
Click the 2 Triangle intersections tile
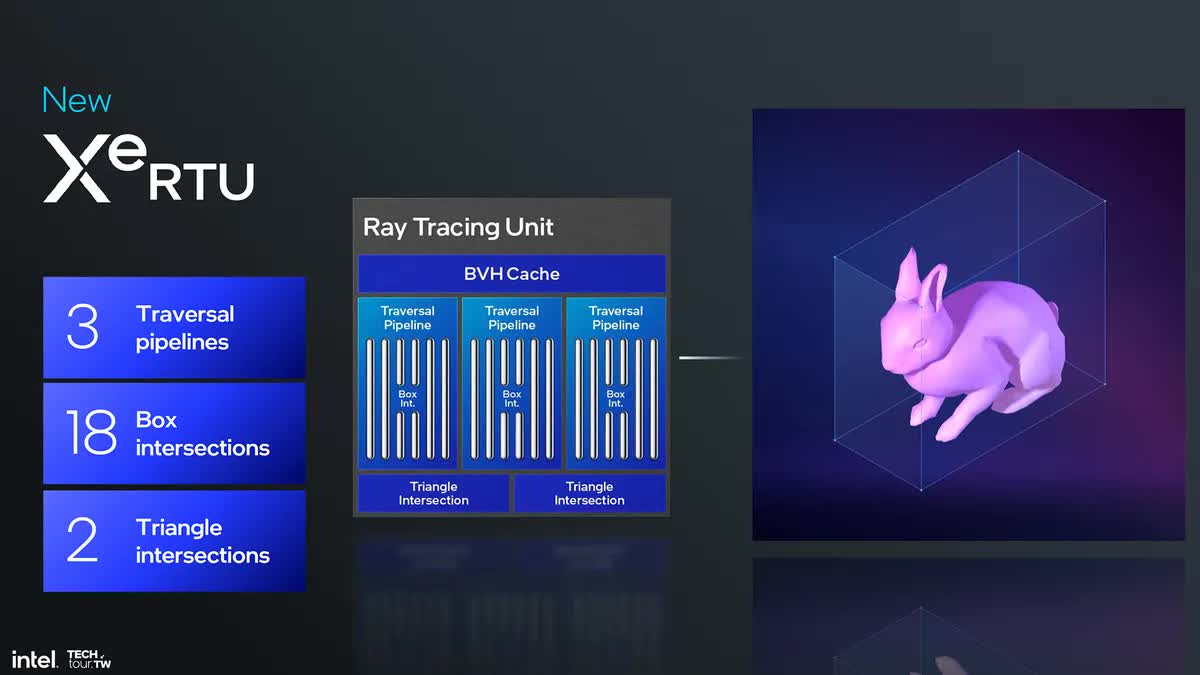click(x=174, y=541)
